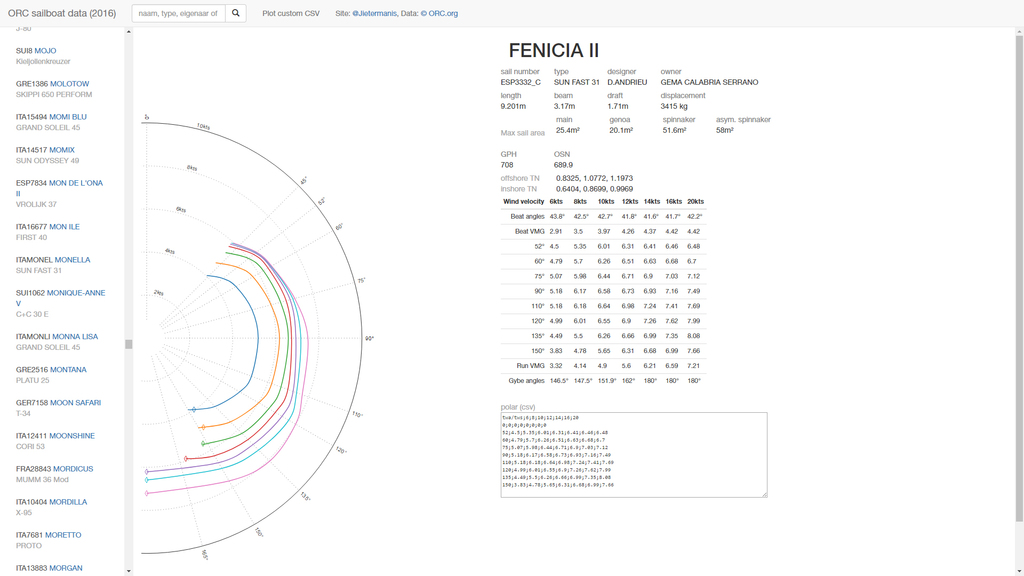
Task: Select the MOJO boat entry
Action: coord(45,50)
